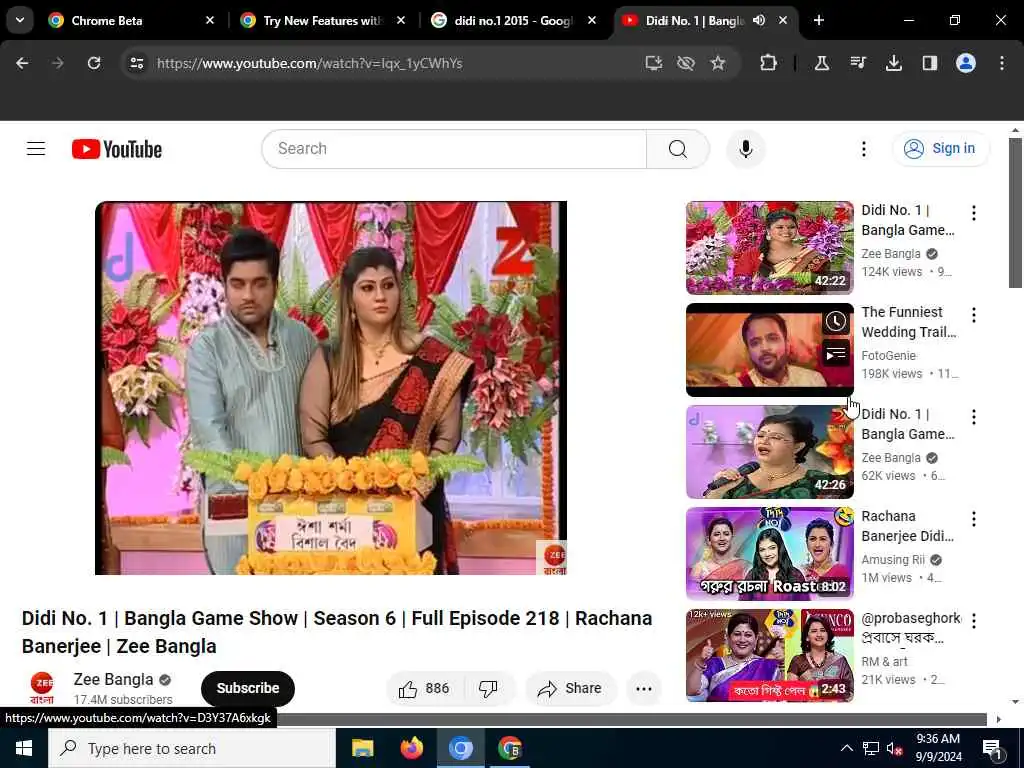Show hidden system tray icons
Image resolution: width=1024 pixels, height=768 pixels.
point(846,748)
